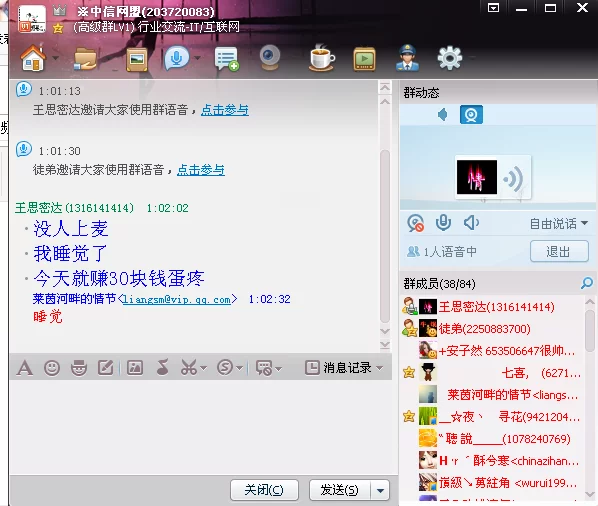
Task: Expand the S icon dropdown arrow
Action: (x=240, y=368)
